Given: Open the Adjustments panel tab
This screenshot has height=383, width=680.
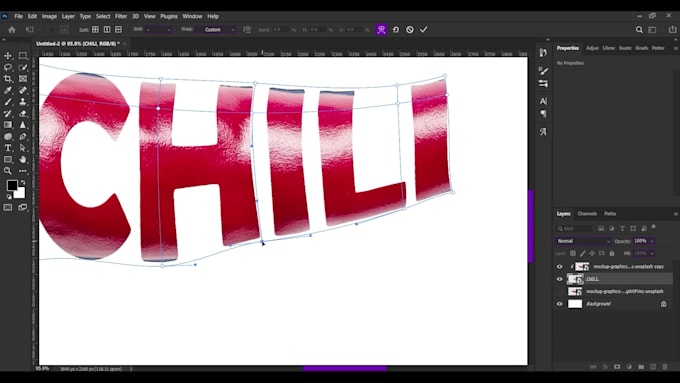Looking at the screenshot, I should [x=592, y=48].
